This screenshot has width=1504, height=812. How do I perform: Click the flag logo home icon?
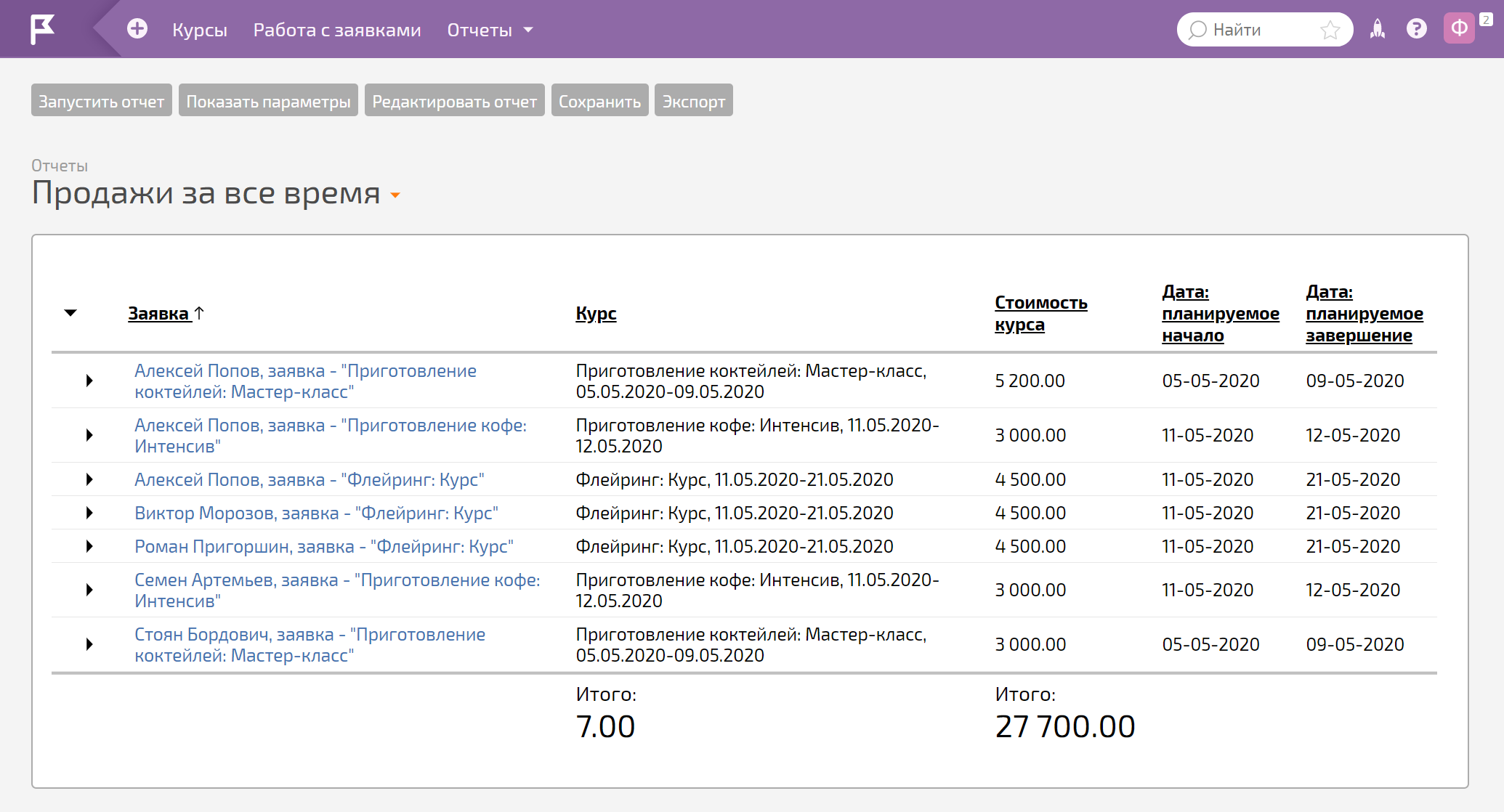pos(42,30)
